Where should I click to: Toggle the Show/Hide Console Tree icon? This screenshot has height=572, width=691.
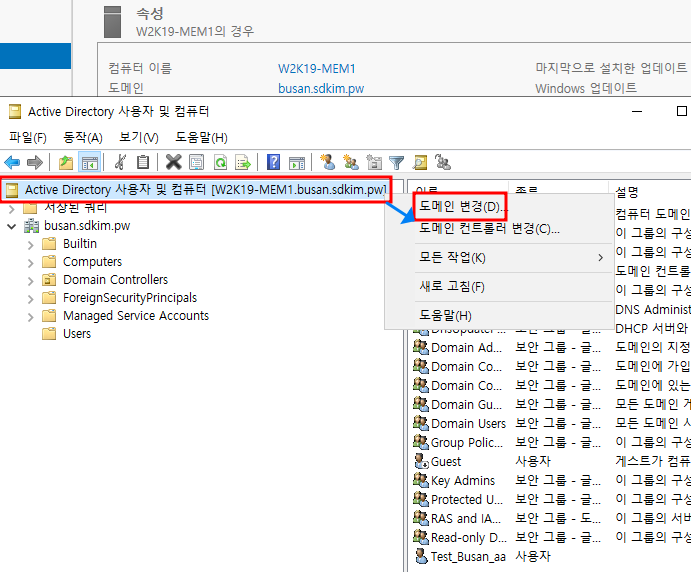tap(89, 163)
